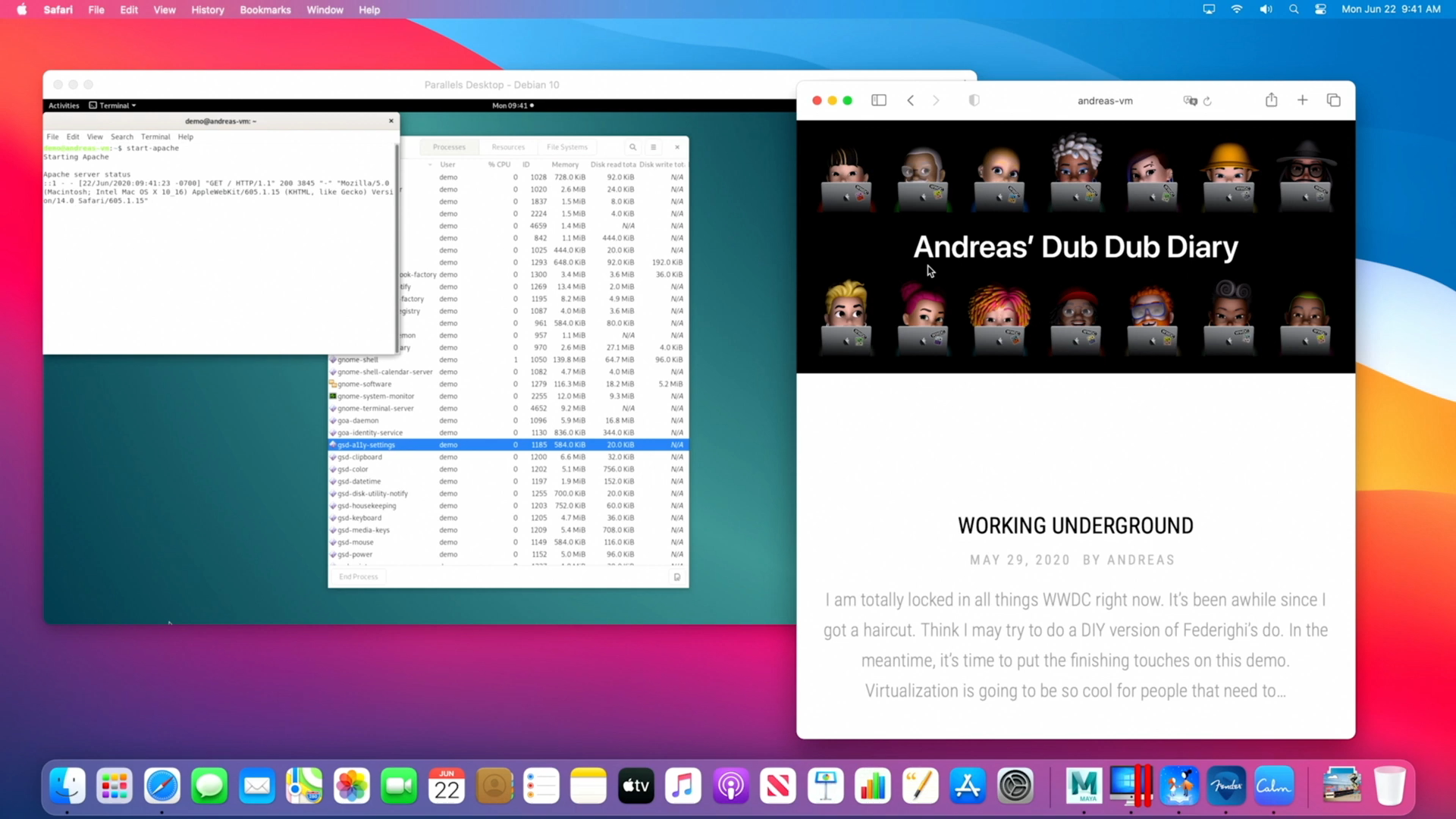Viewport: 1456px width, 819px height.
Task: Open the Working Underground post
Action: tap(1075, 526)
